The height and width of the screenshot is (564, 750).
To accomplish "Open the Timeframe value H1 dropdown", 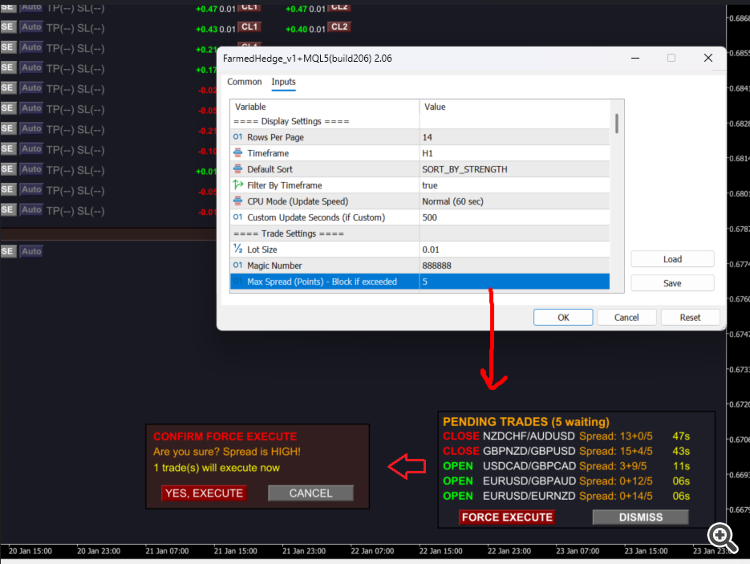I will pyautogui.click(x=514, y=153).
